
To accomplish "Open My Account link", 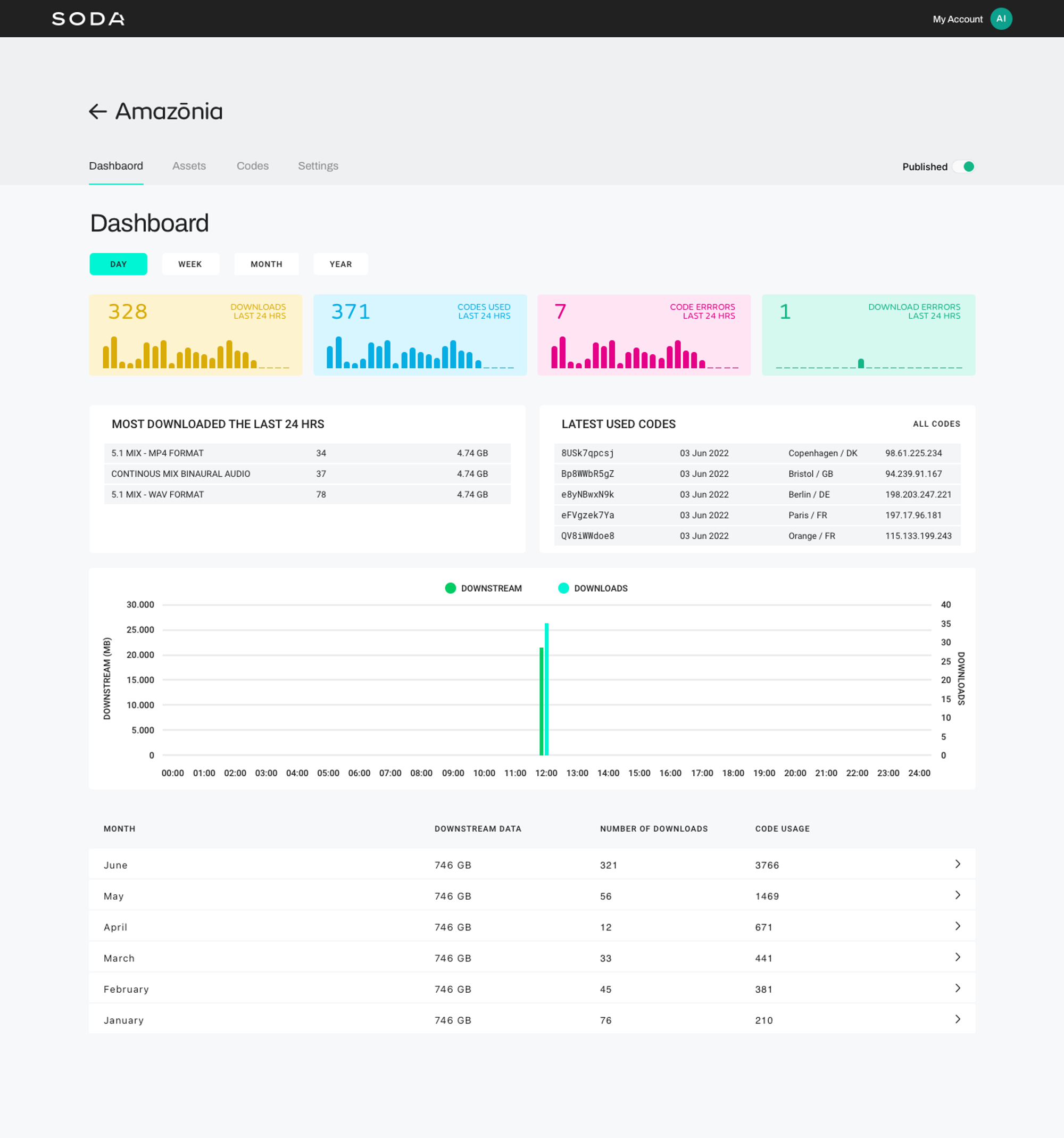I will pyautogui.click(x=958, y=19).
